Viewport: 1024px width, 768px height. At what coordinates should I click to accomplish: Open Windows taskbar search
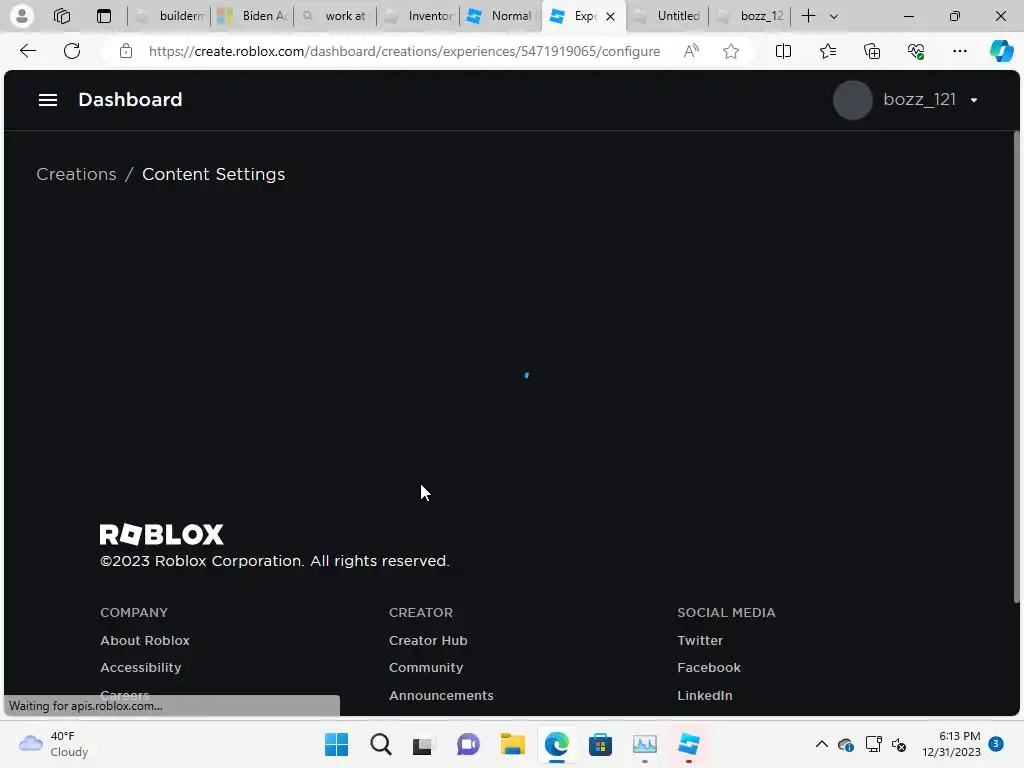click(x=381, y=744)
